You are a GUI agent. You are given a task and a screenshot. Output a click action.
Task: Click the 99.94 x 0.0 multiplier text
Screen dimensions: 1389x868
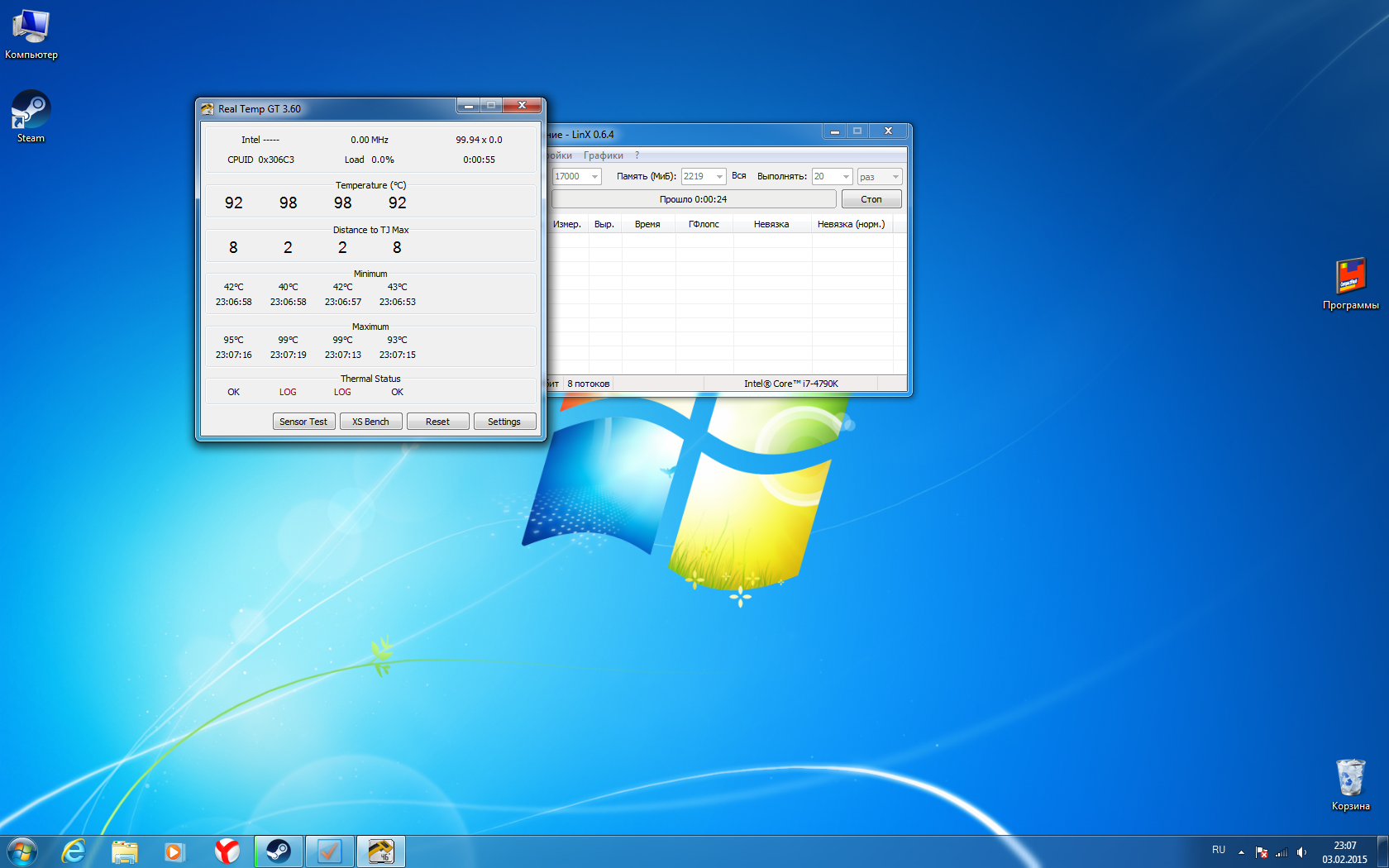click(479, 140)
